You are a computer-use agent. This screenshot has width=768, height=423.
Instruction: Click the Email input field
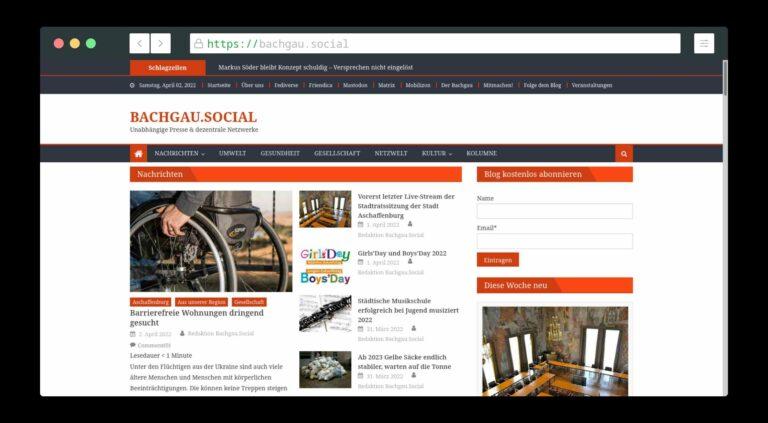554,241
